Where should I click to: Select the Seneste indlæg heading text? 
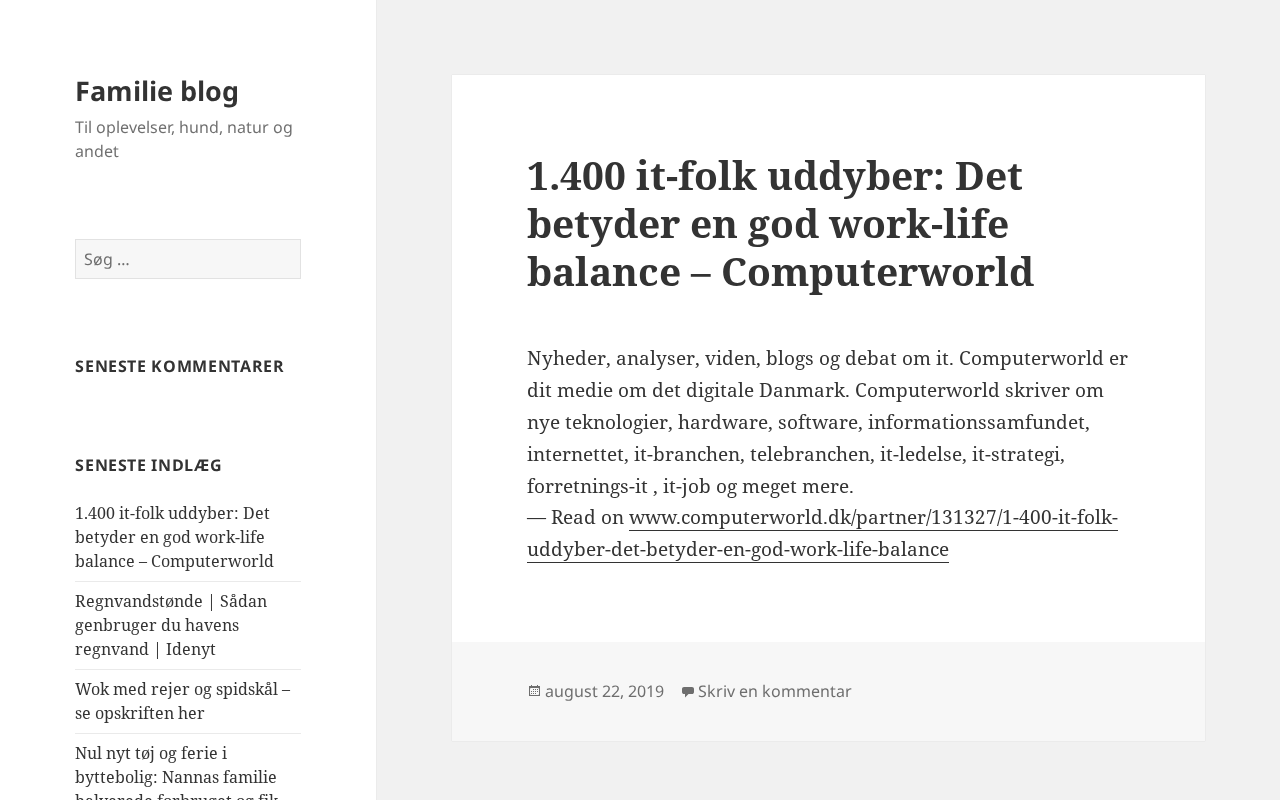(149, 465)
